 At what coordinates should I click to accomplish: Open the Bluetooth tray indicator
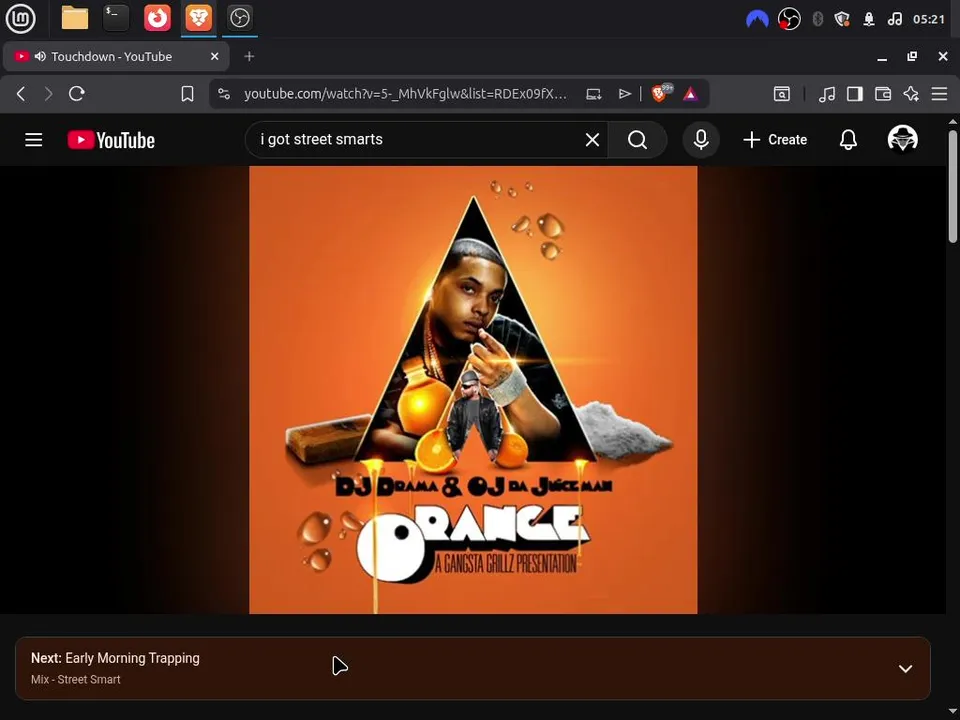817,20
